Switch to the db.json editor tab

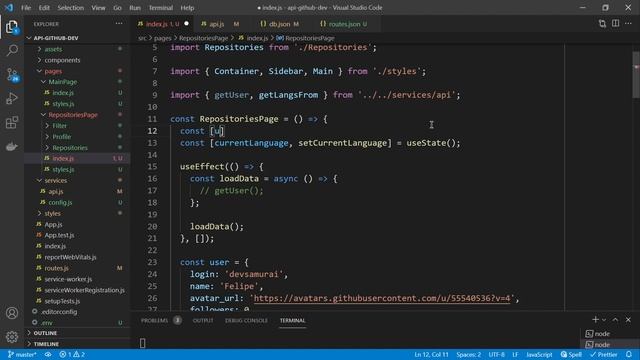[x=280, y=24]
